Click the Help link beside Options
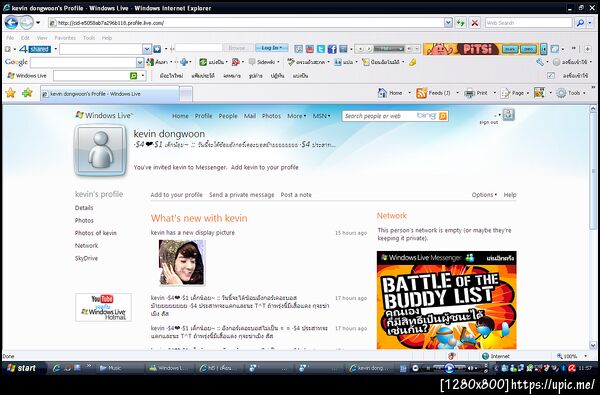Image resolution: width=600 pixels, height=395 pixels. coord(510,194)
